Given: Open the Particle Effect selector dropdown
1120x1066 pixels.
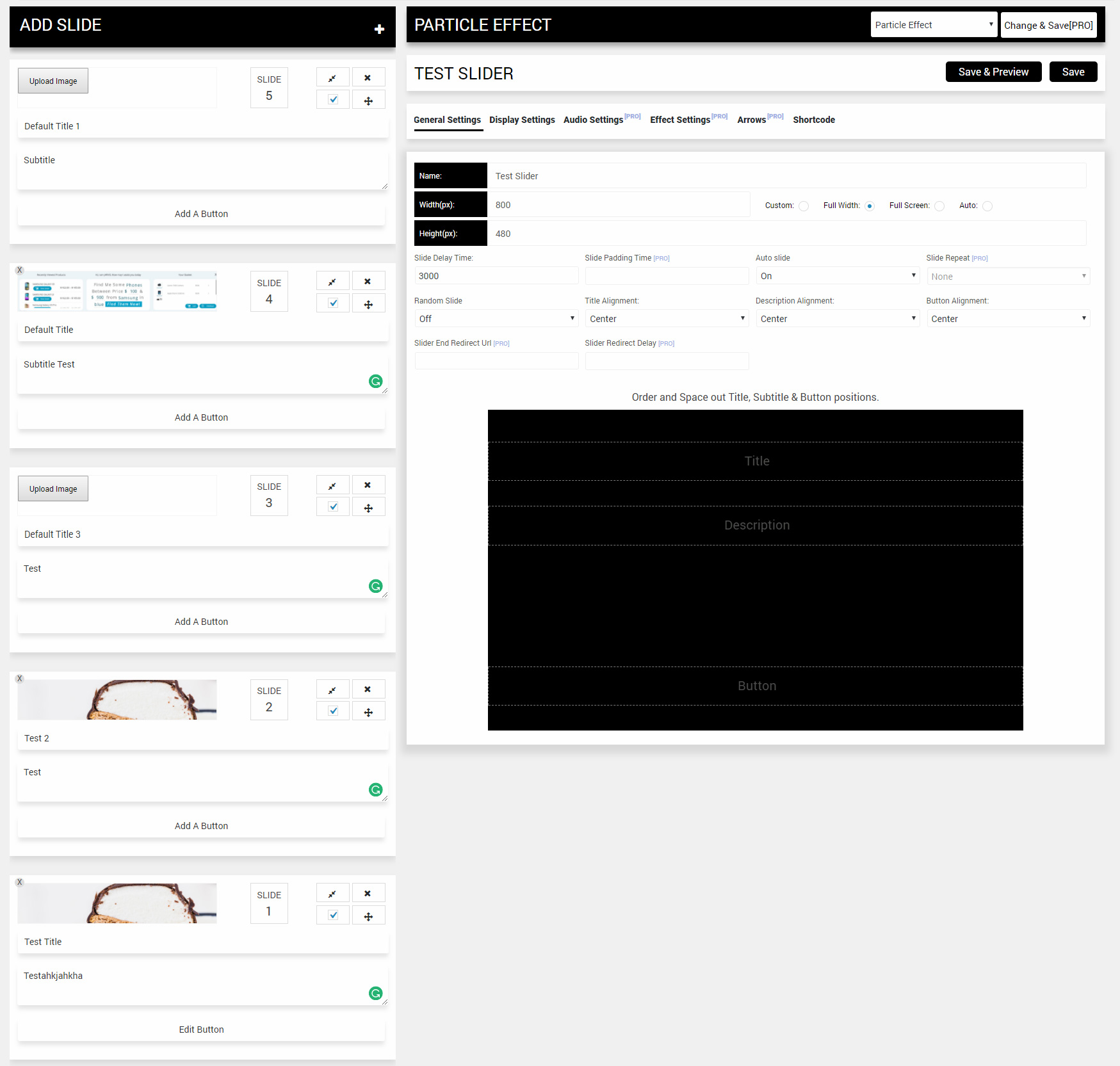Looking at the screenshot, I should [933, 25].
